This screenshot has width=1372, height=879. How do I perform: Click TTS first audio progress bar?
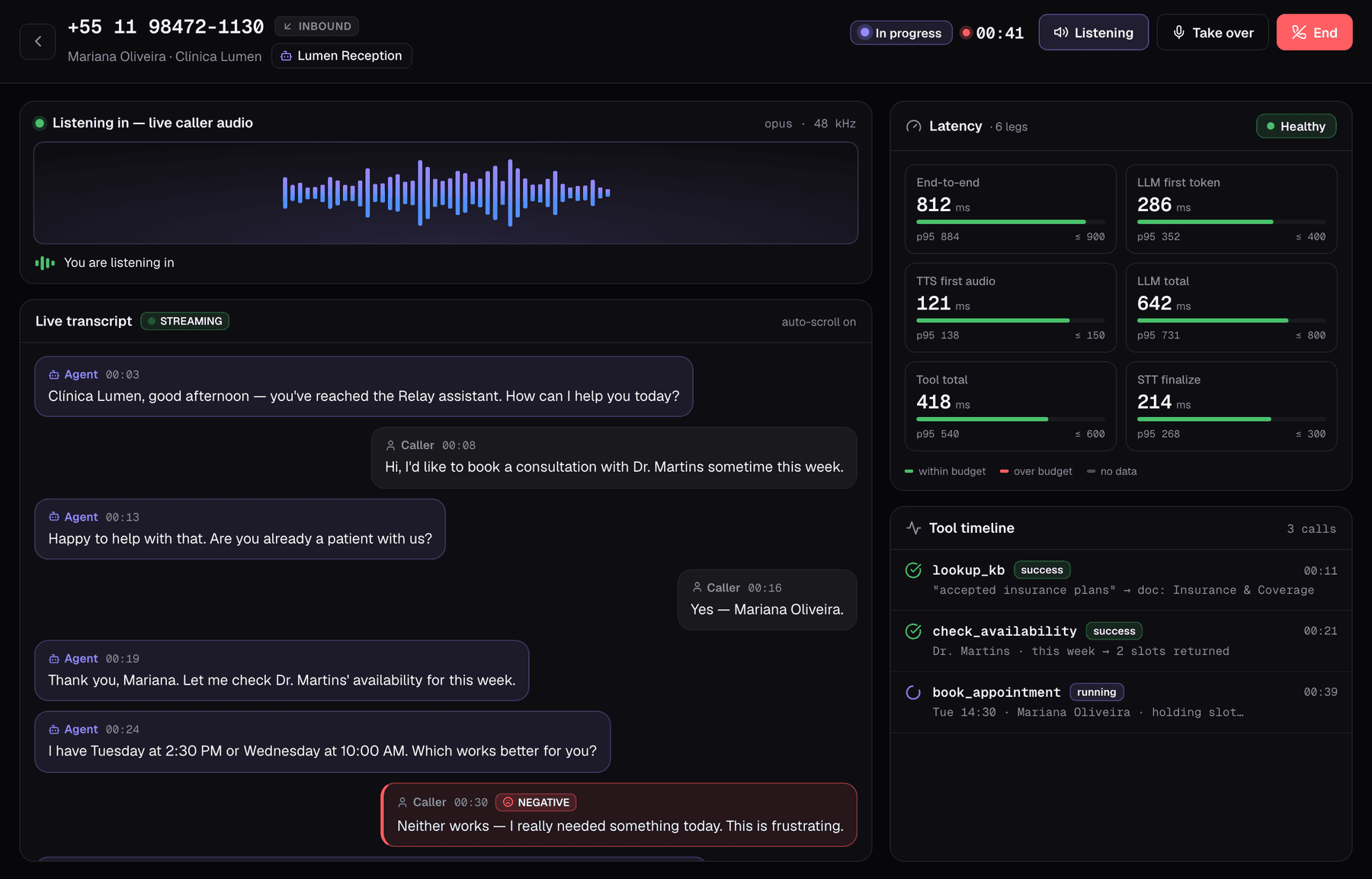(1010, 320)
